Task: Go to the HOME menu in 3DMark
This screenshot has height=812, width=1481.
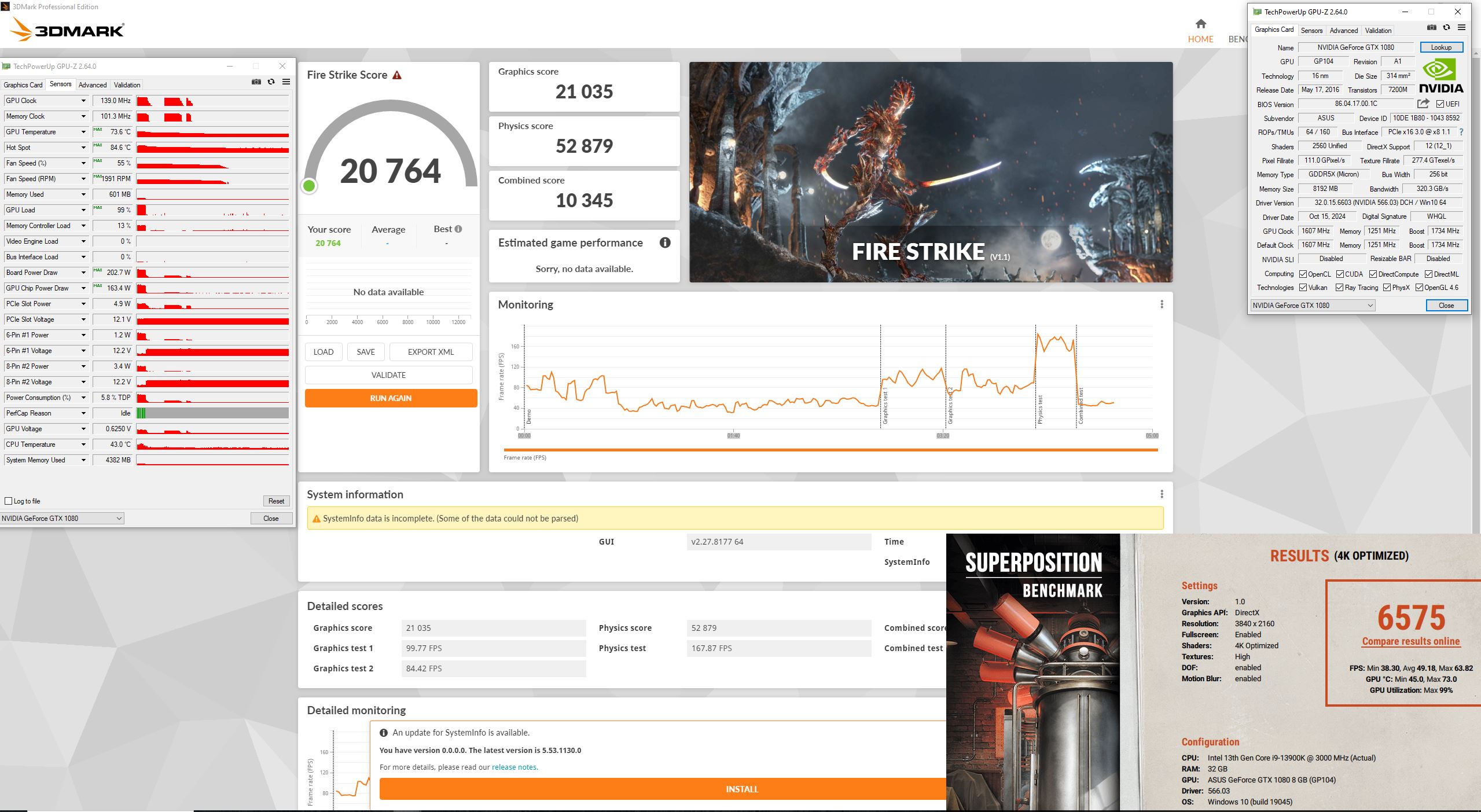Action: (x=1200, y=39)
